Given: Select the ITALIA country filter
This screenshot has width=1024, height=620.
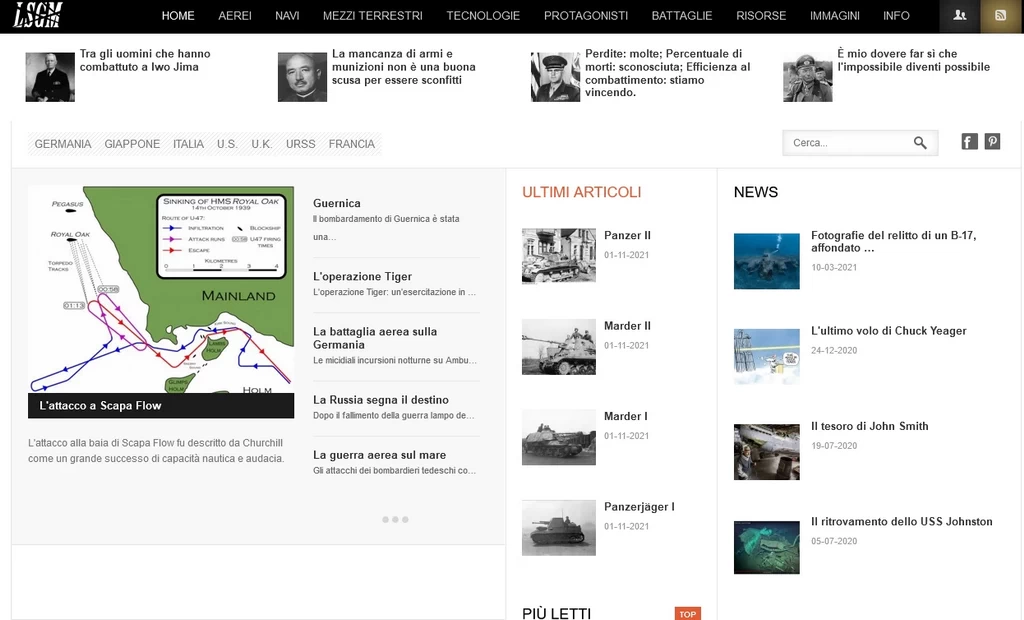Looking at the screenshot, I should (188, 144).
